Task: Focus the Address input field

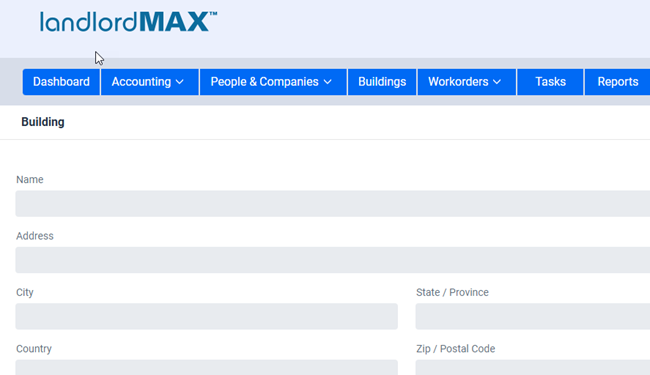Action: (332, 260)
